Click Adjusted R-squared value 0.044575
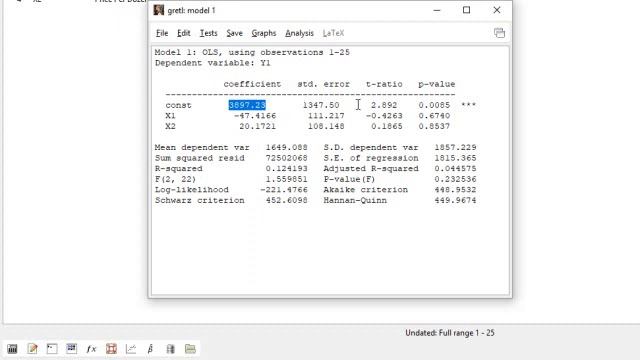This screenshot has width=640, height=360. tap(455, 169)
